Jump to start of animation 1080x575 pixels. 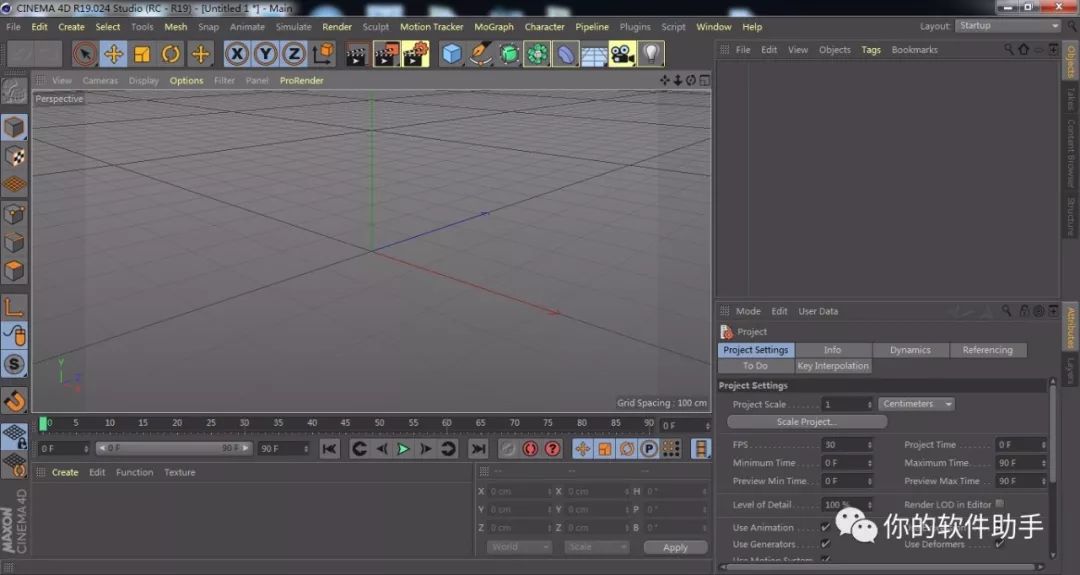(x=330, y=449)
